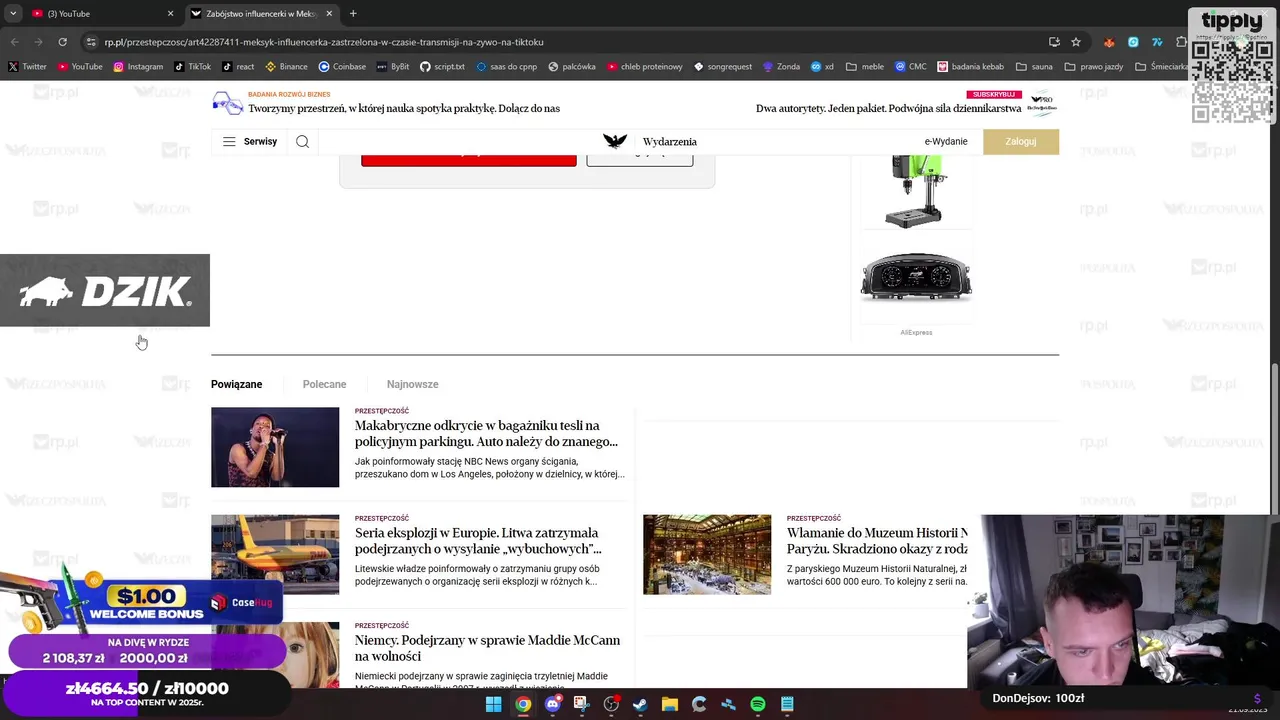Viewport: 1280px width, 720px height.
Task: Click the Tworzymy przestrzeń banner link
Action: 404,108
